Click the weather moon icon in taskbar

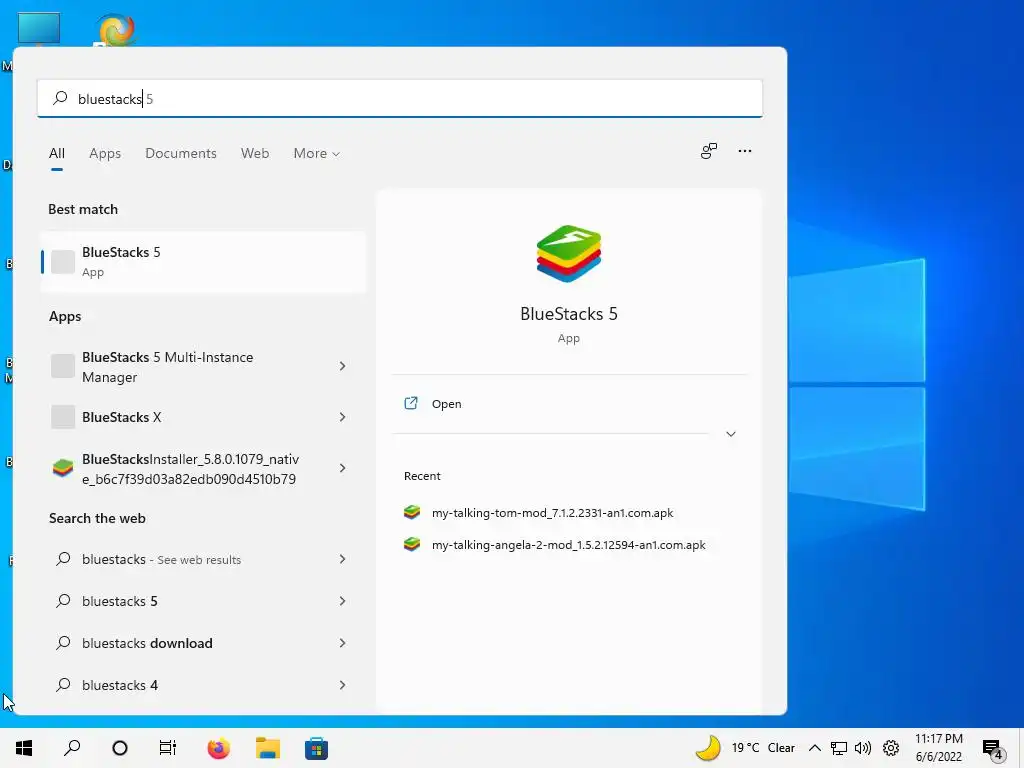click(x=708, y=748)
